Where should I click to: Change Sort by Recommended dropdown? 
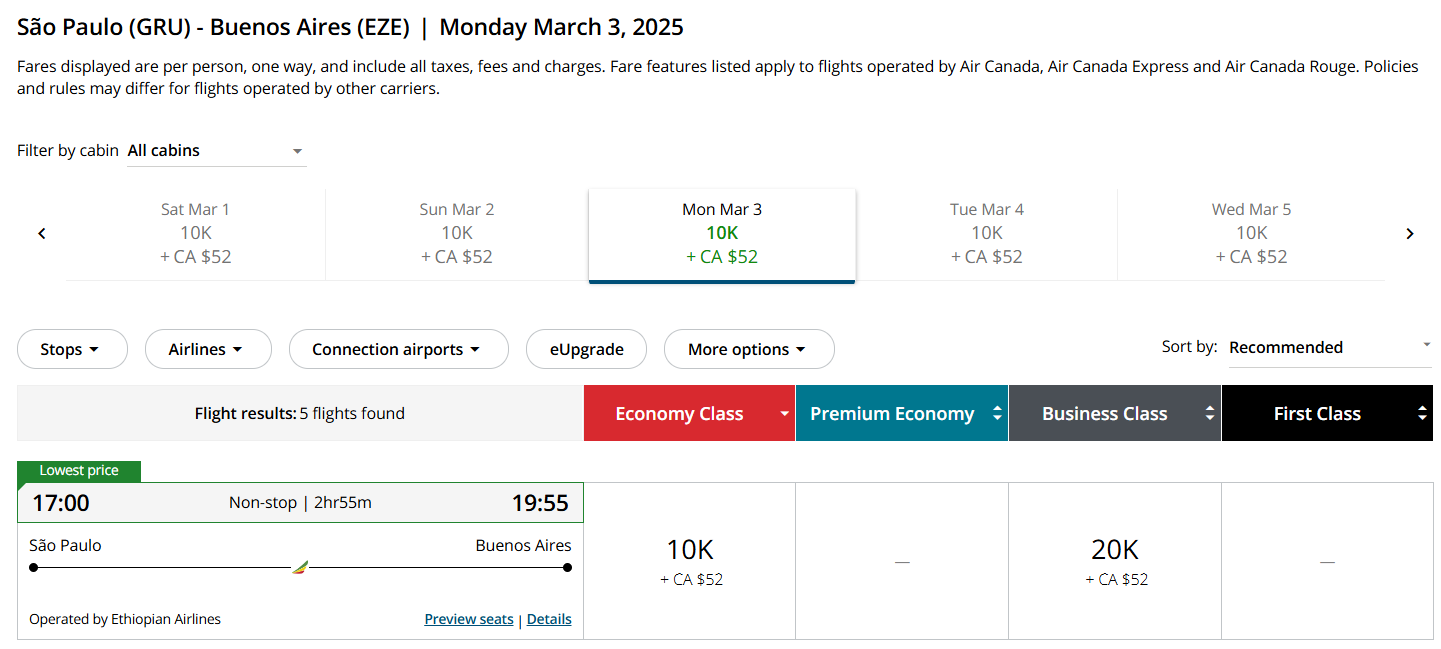coord(1330,348)
